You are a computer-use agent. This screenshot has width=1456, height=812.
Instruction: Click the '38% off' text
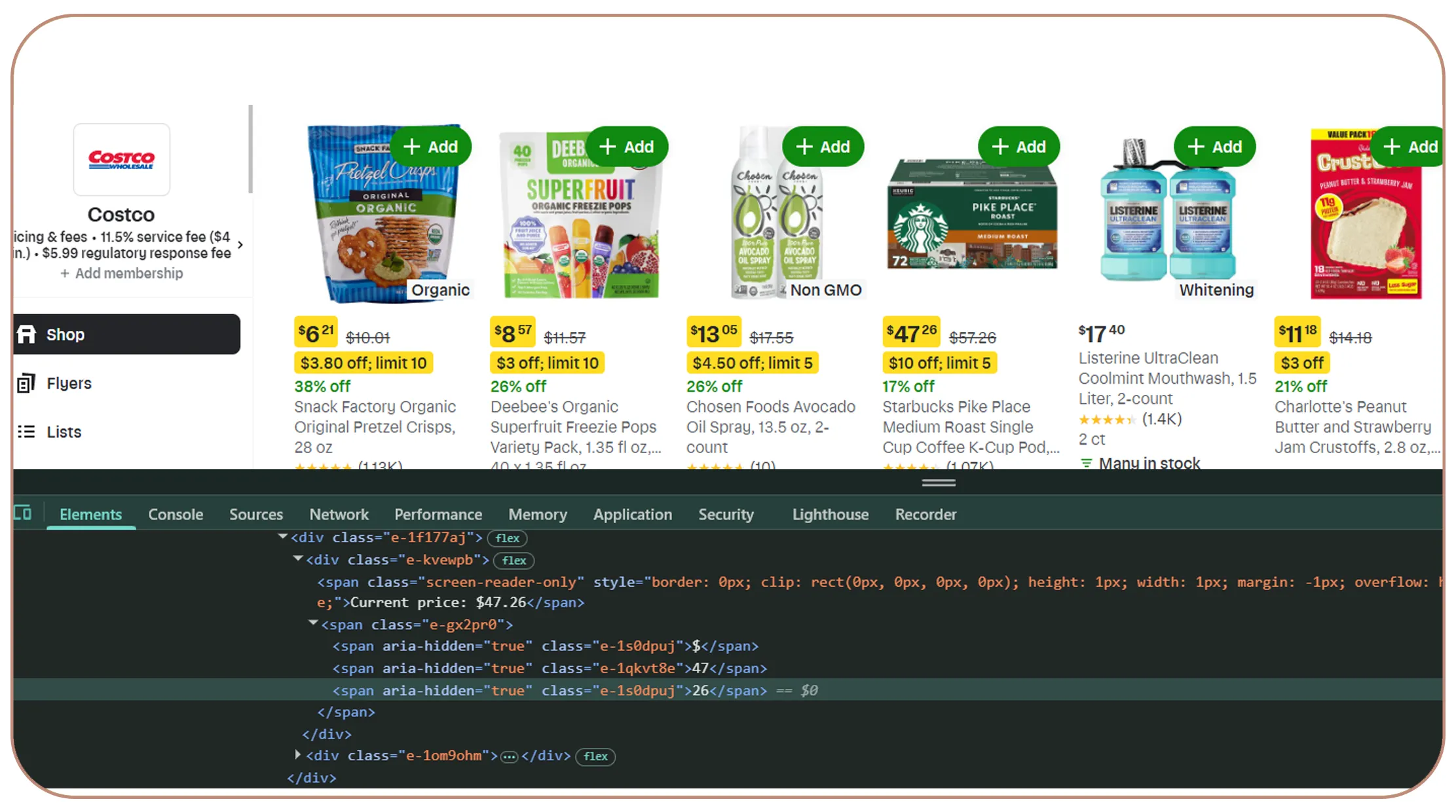(x=322, y=386)
